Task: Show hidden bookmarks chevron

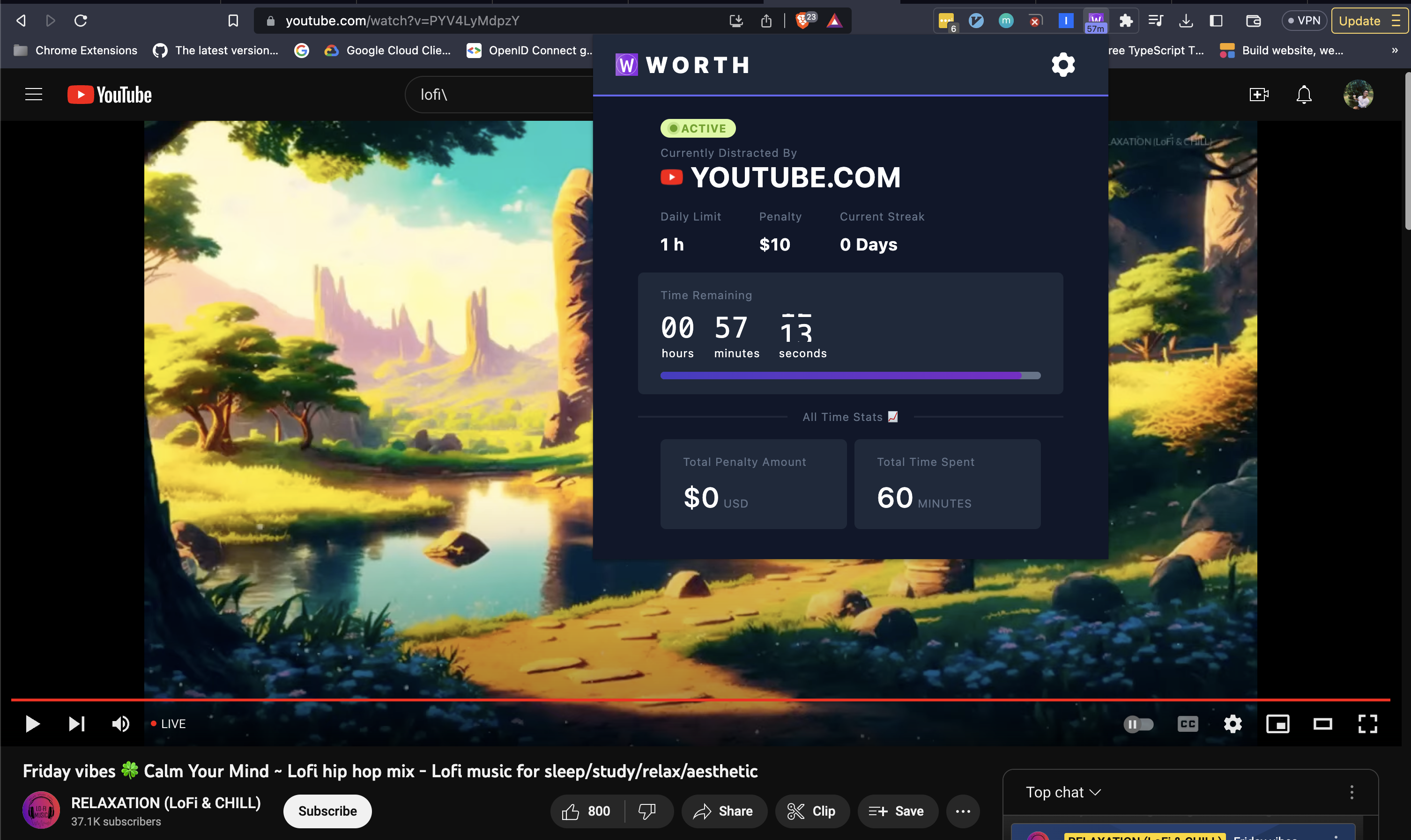Action: pos(1394,51)
